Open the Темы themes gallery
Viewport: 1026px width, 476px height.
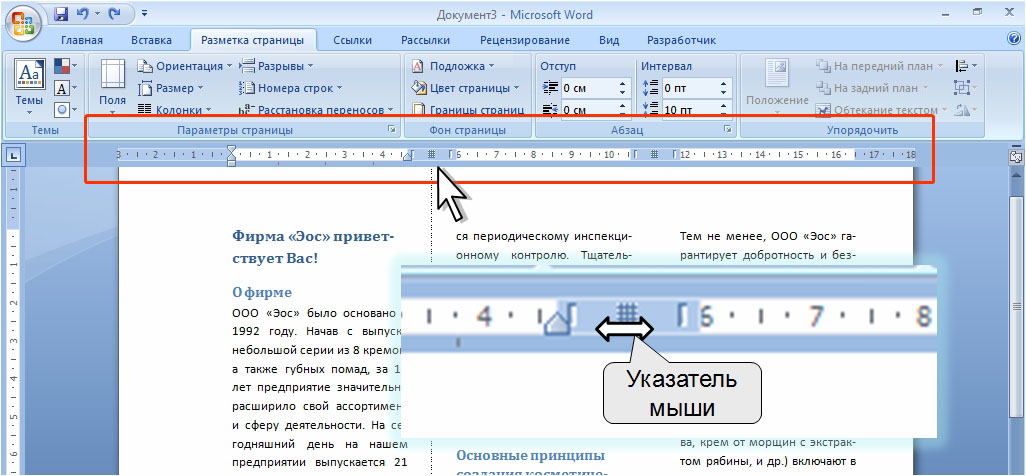point(30,85)
